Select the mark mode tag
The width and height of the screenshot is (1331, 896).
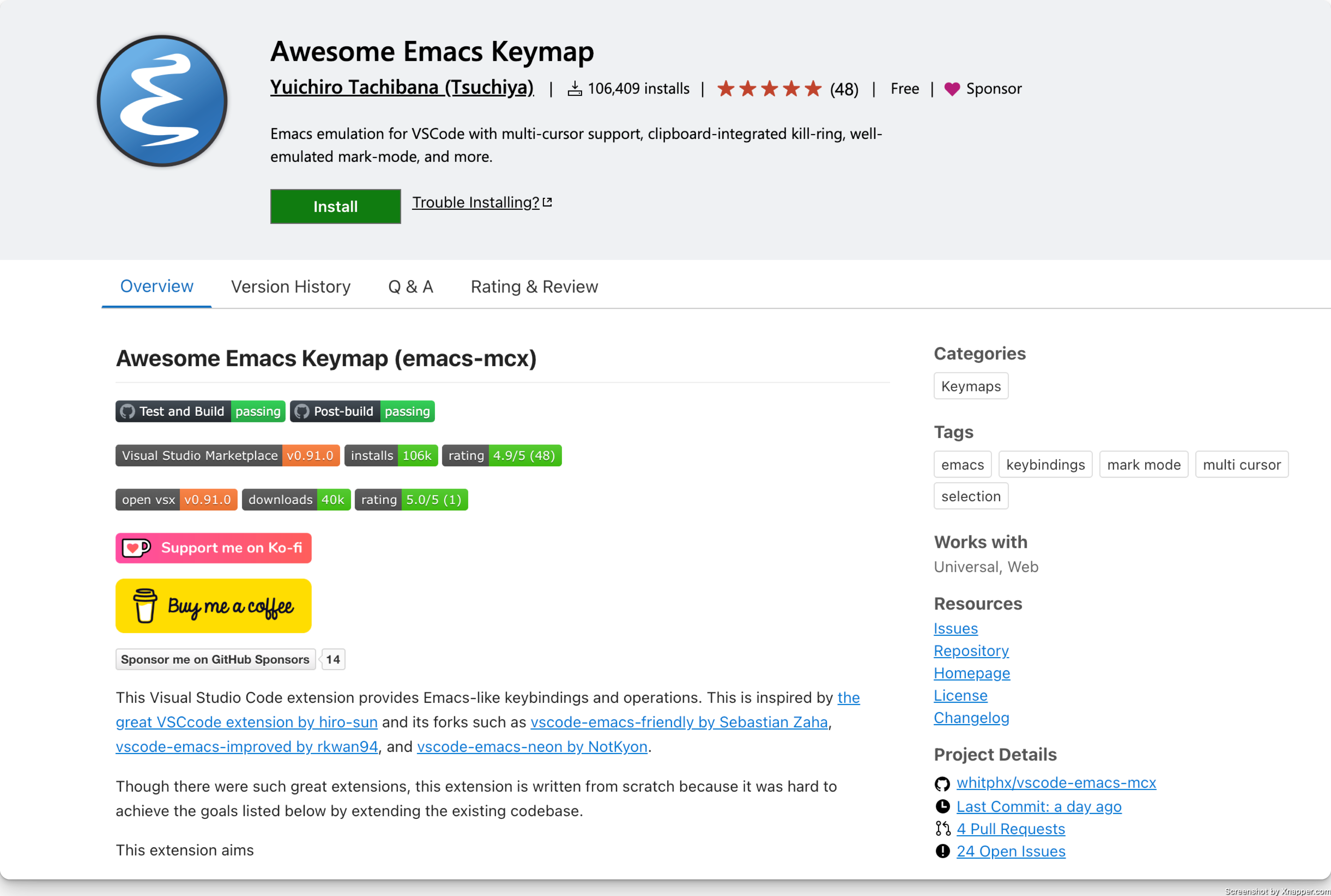pos(1143,465)
